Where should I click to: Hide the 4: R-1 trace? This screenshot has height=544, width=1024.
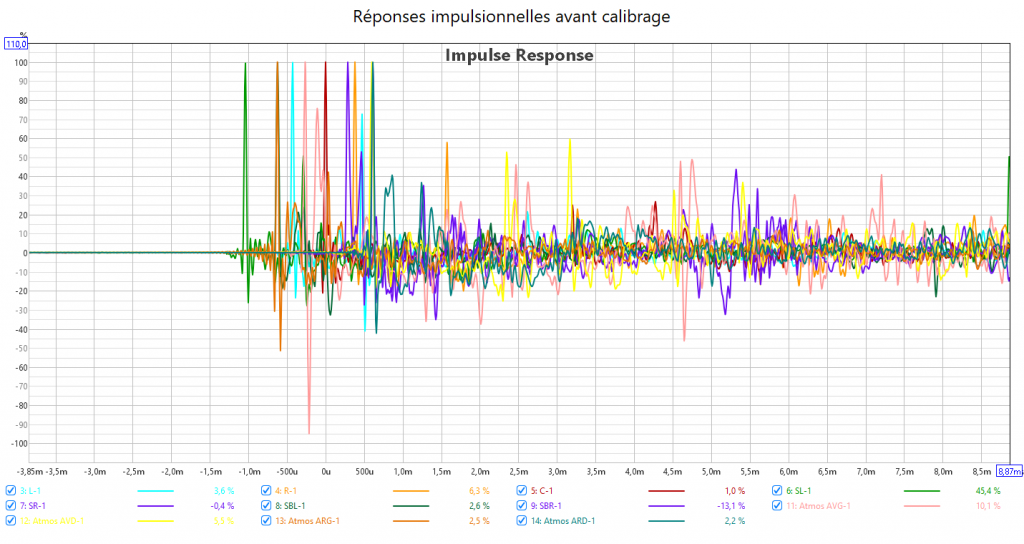coord(267,491)
